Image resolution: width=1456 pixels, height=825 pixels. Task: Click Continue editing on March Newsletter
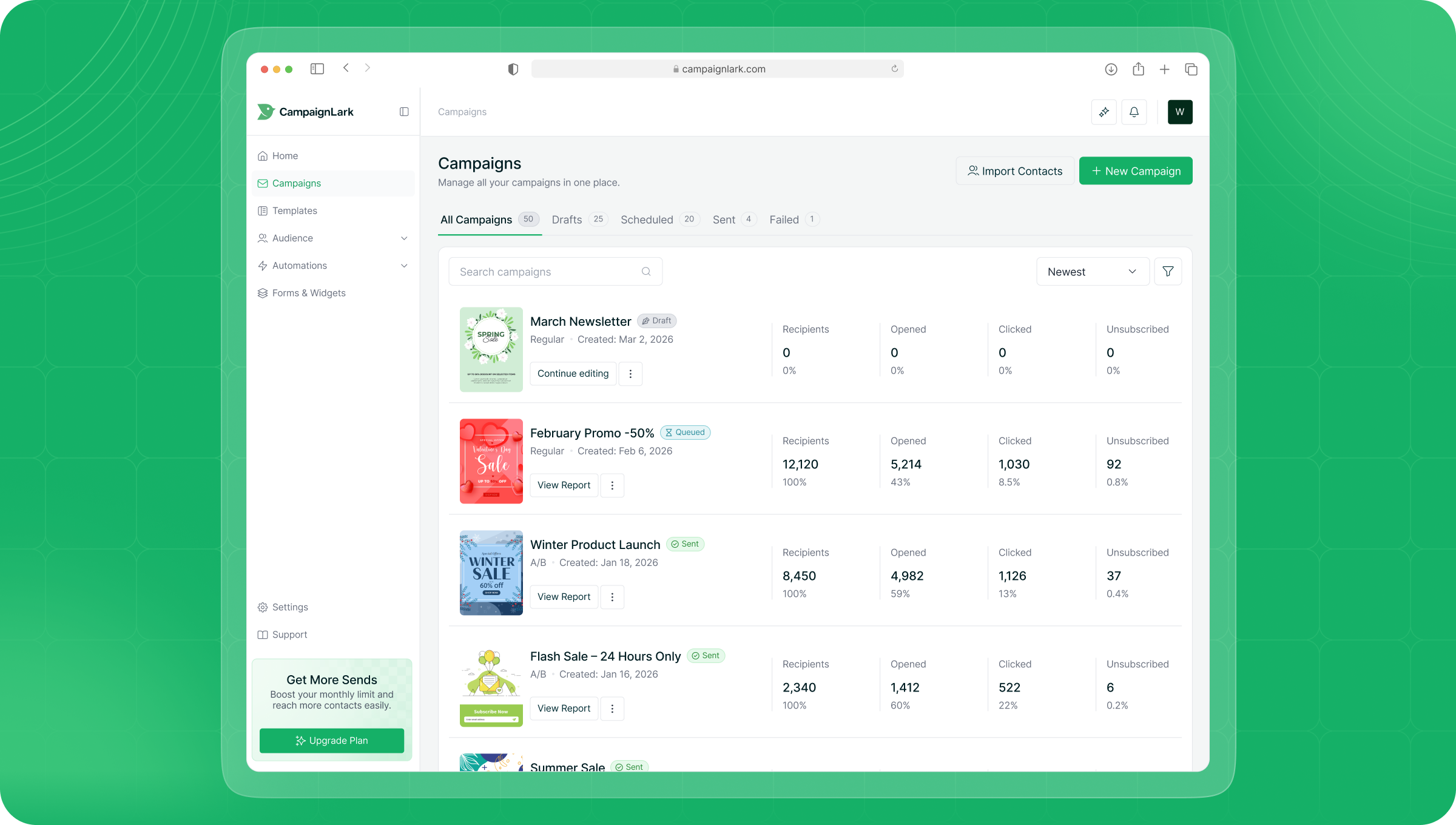coord(573,373)
